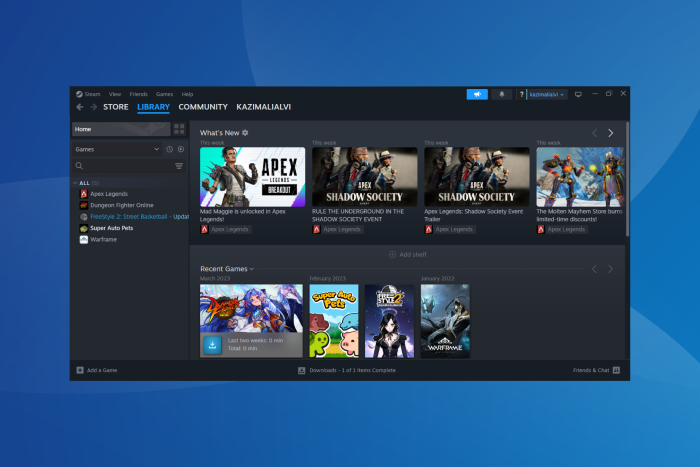Click the recent activity clock icon

coord(170,149)
